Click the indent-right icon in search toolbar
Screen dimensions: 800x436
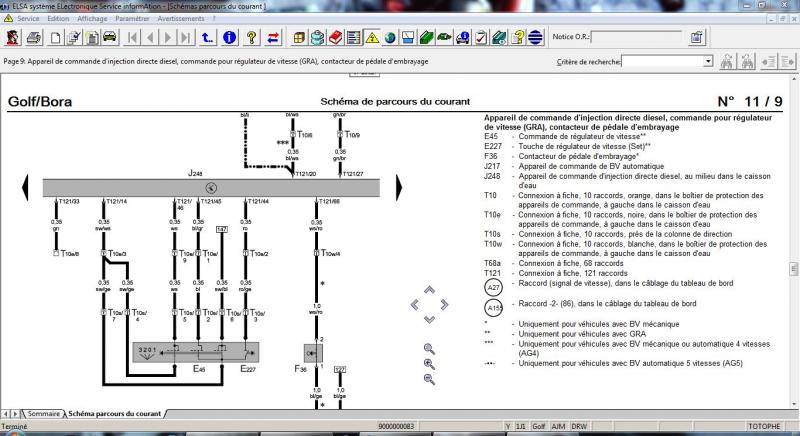(x=787, y=62)
